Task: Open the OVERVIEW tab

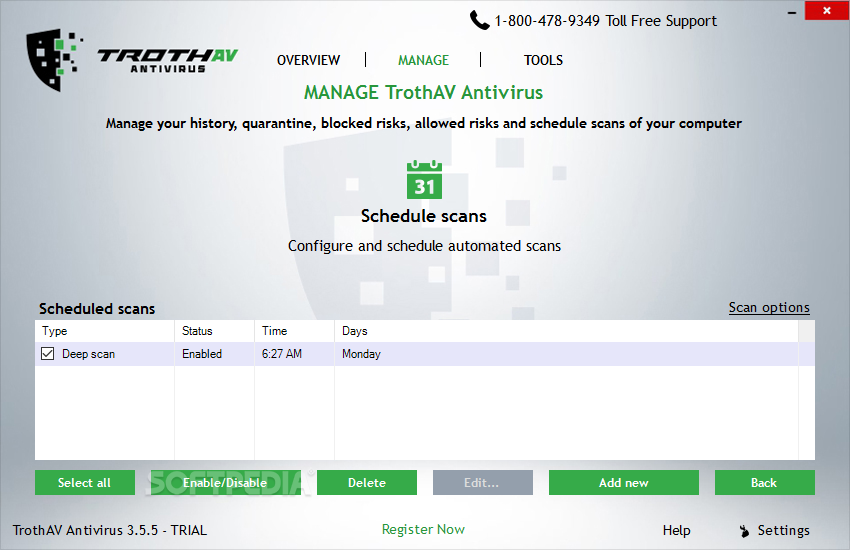Action: click(x=308, y=60)
